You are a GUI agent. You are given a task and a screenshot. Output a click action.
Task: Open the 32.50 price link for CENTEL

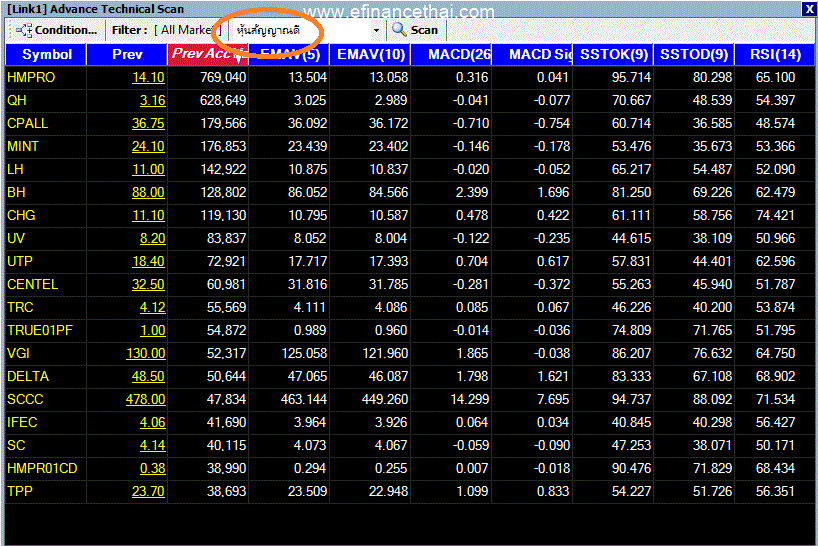(x=148, y=284)
